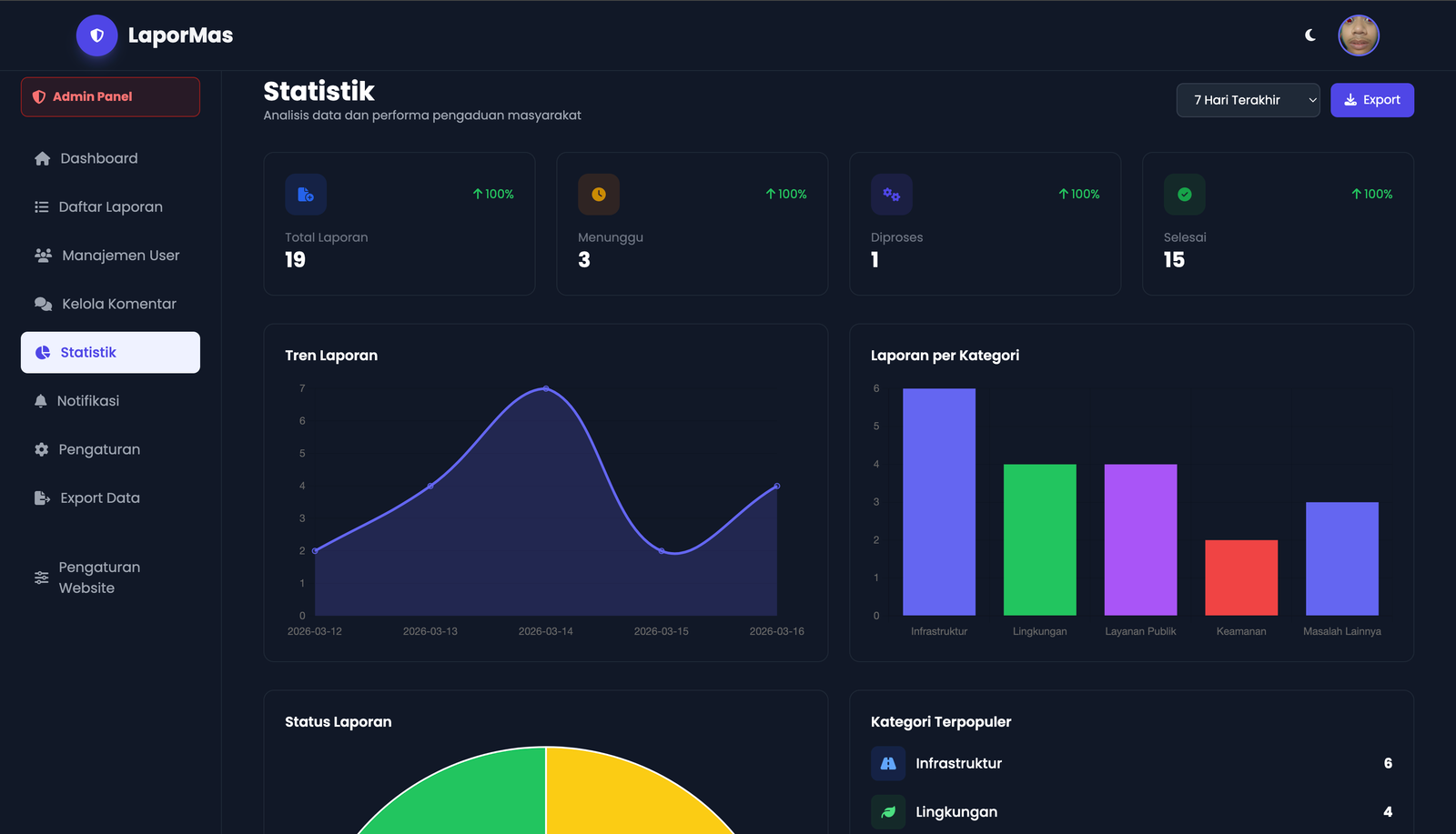The width and height of the screenshot is (1456, 834).
Task: Open the user profile avatar
Action: coord(1359,35)
